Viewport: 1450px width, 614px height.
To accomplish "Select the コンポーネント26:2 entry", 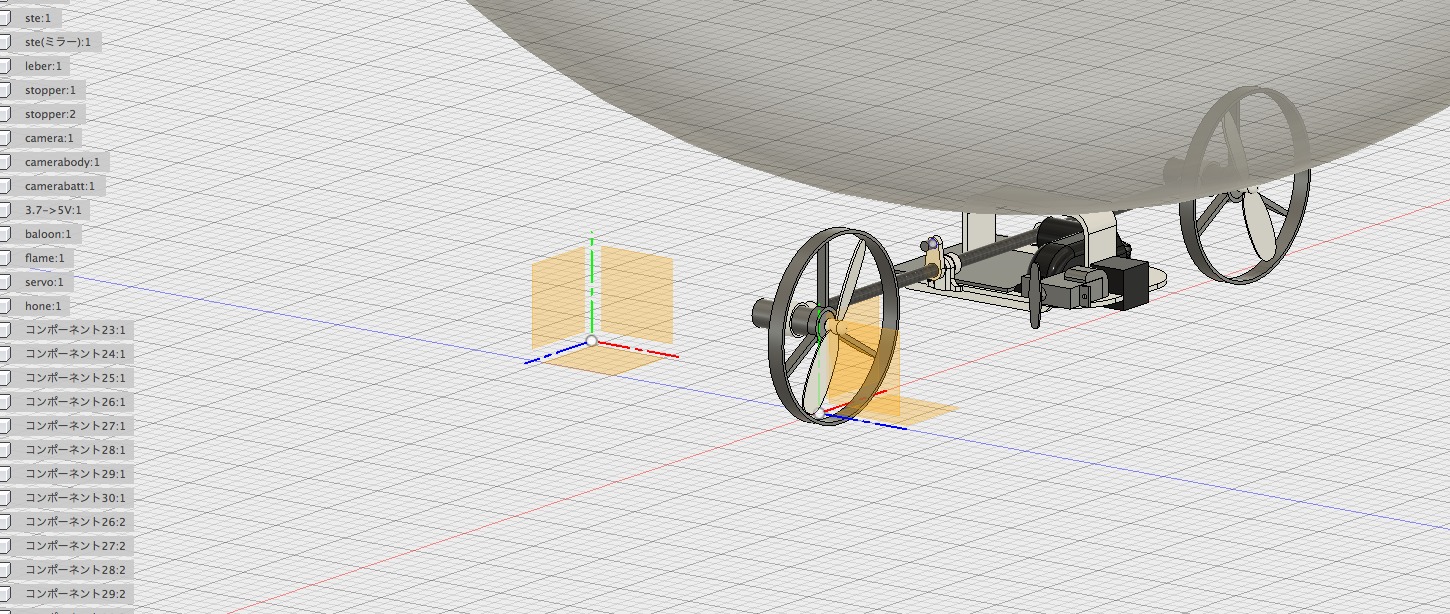I will point(75,522).
